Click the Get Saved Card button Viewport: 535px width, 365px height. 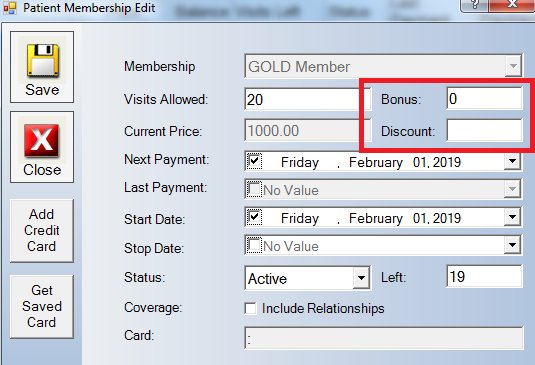[42, 307]
